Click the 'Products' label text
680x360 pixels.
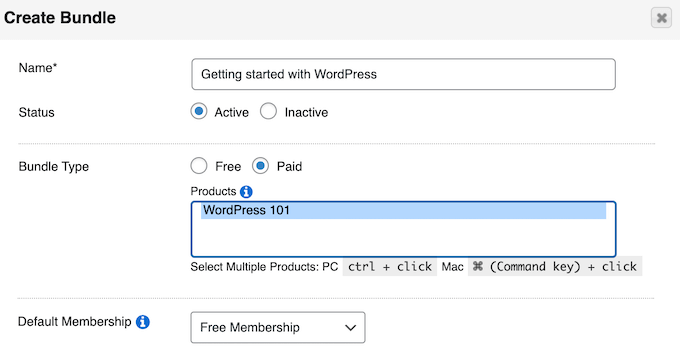[x=213, y=191]
